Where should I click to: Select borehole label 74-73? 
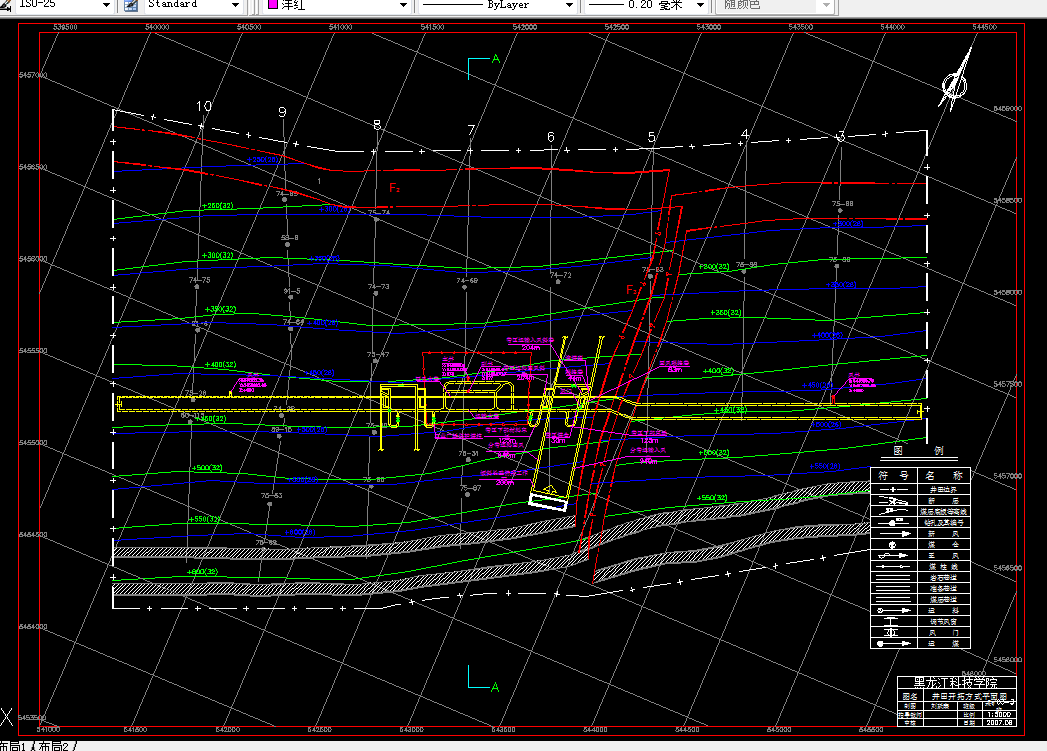point(378,286)
